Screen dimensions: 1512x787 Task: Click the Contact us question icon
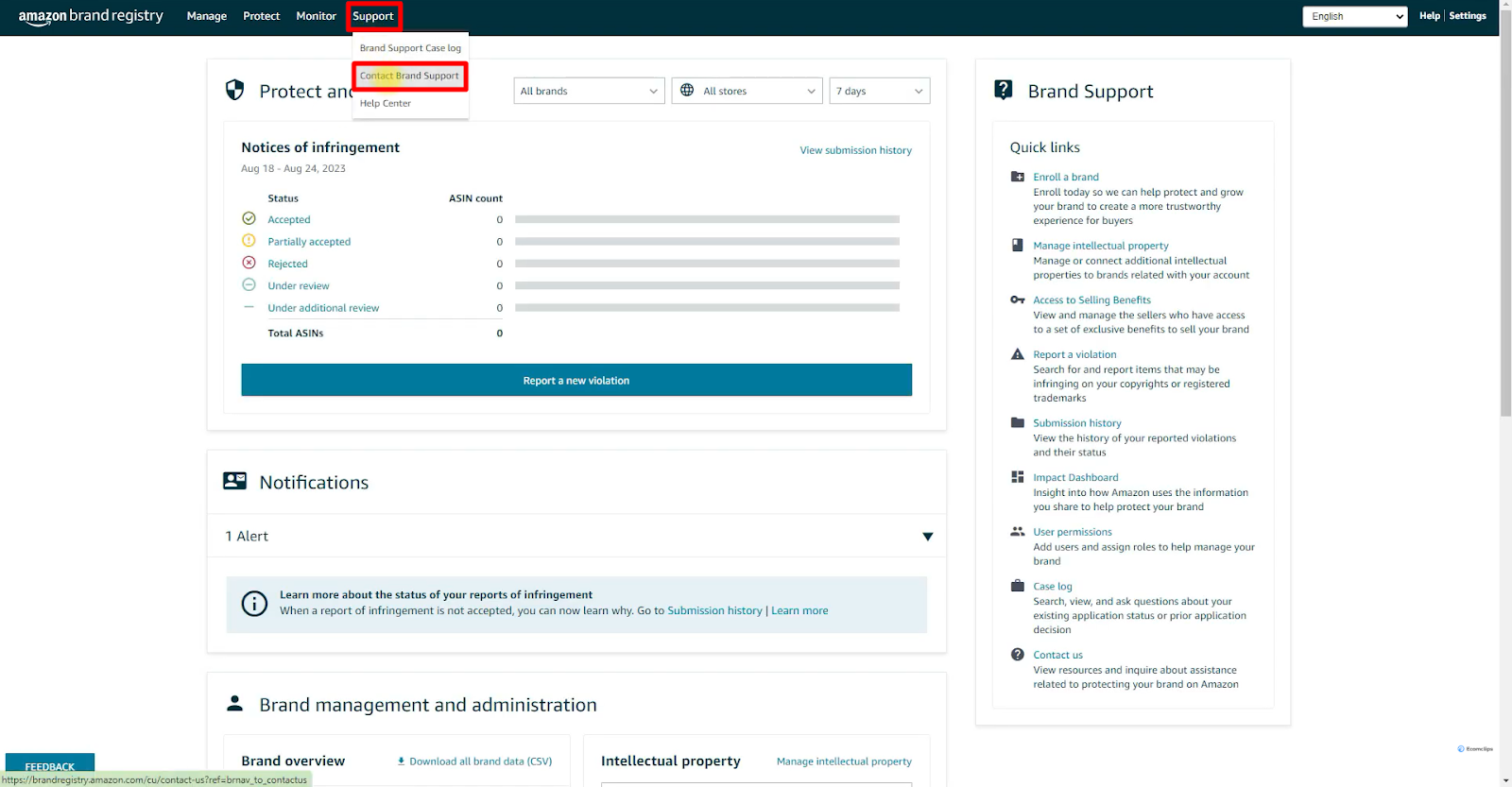pyautogui.click(x=1018, y=654)
